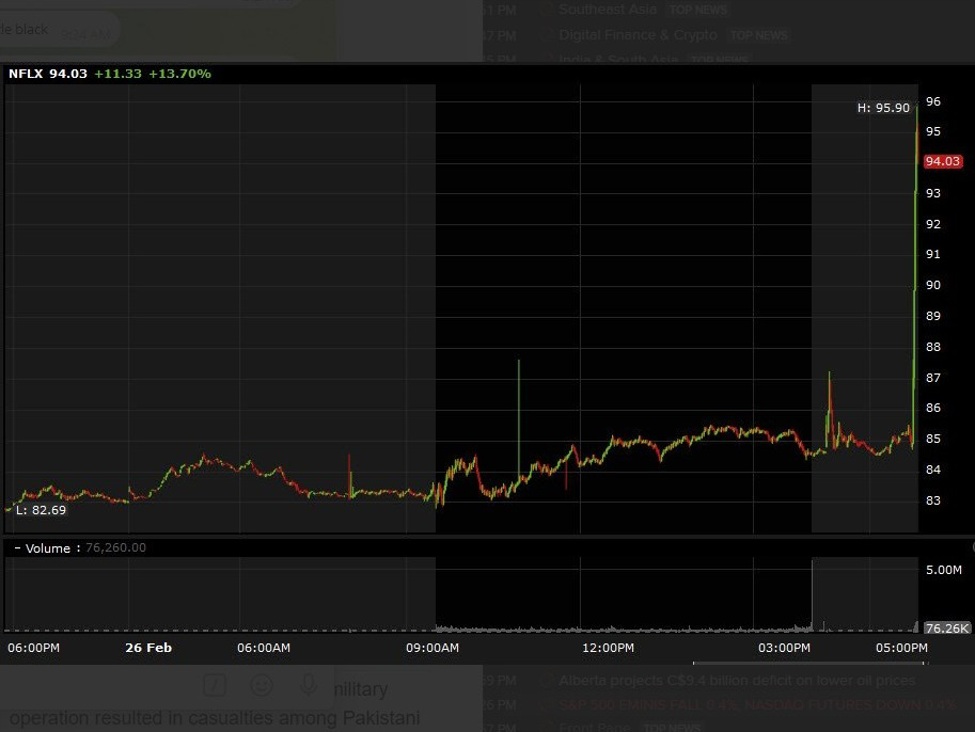
Task: Click the Volume label in the lower panel
Action: [x=48, y=548]
